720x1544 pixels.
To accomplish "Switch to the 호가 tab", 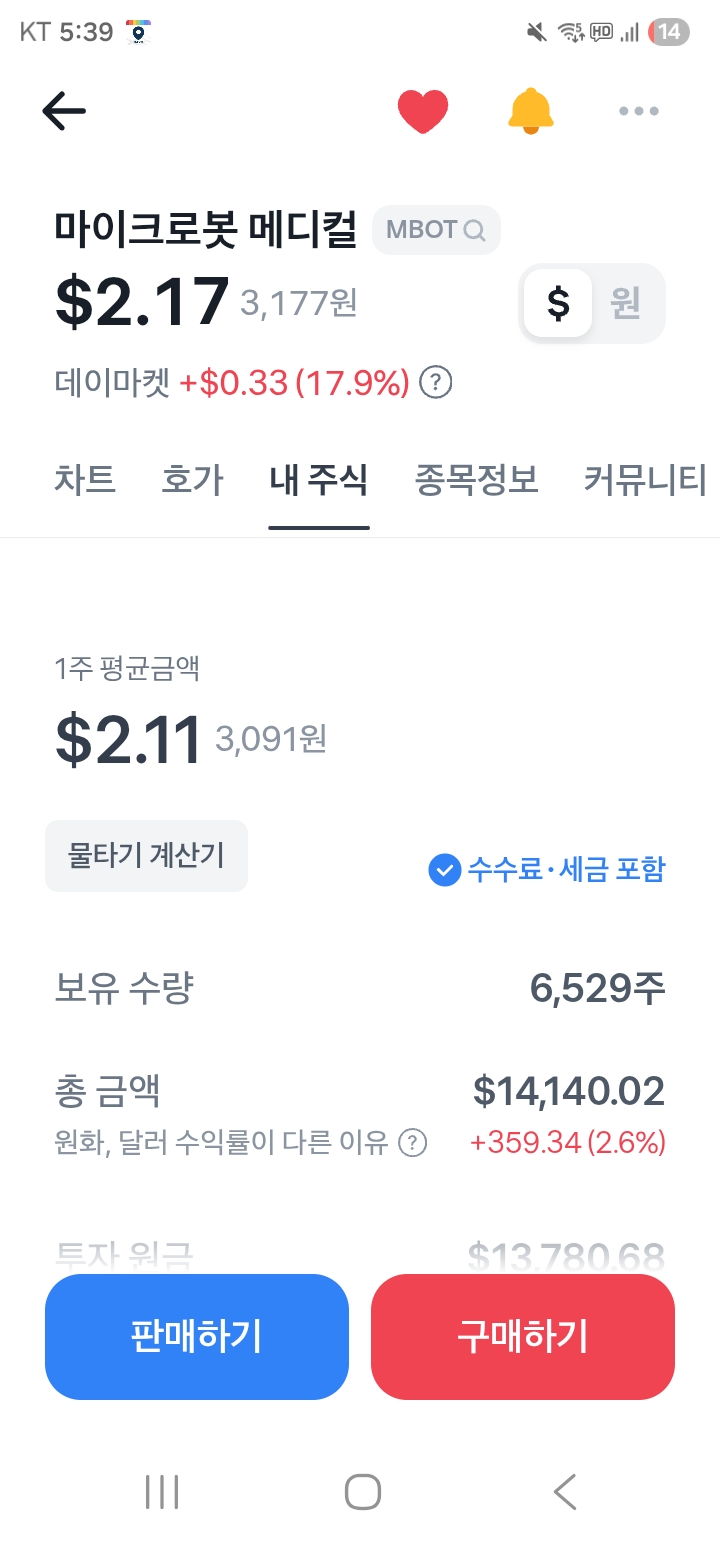I will (x=192, y=480).
